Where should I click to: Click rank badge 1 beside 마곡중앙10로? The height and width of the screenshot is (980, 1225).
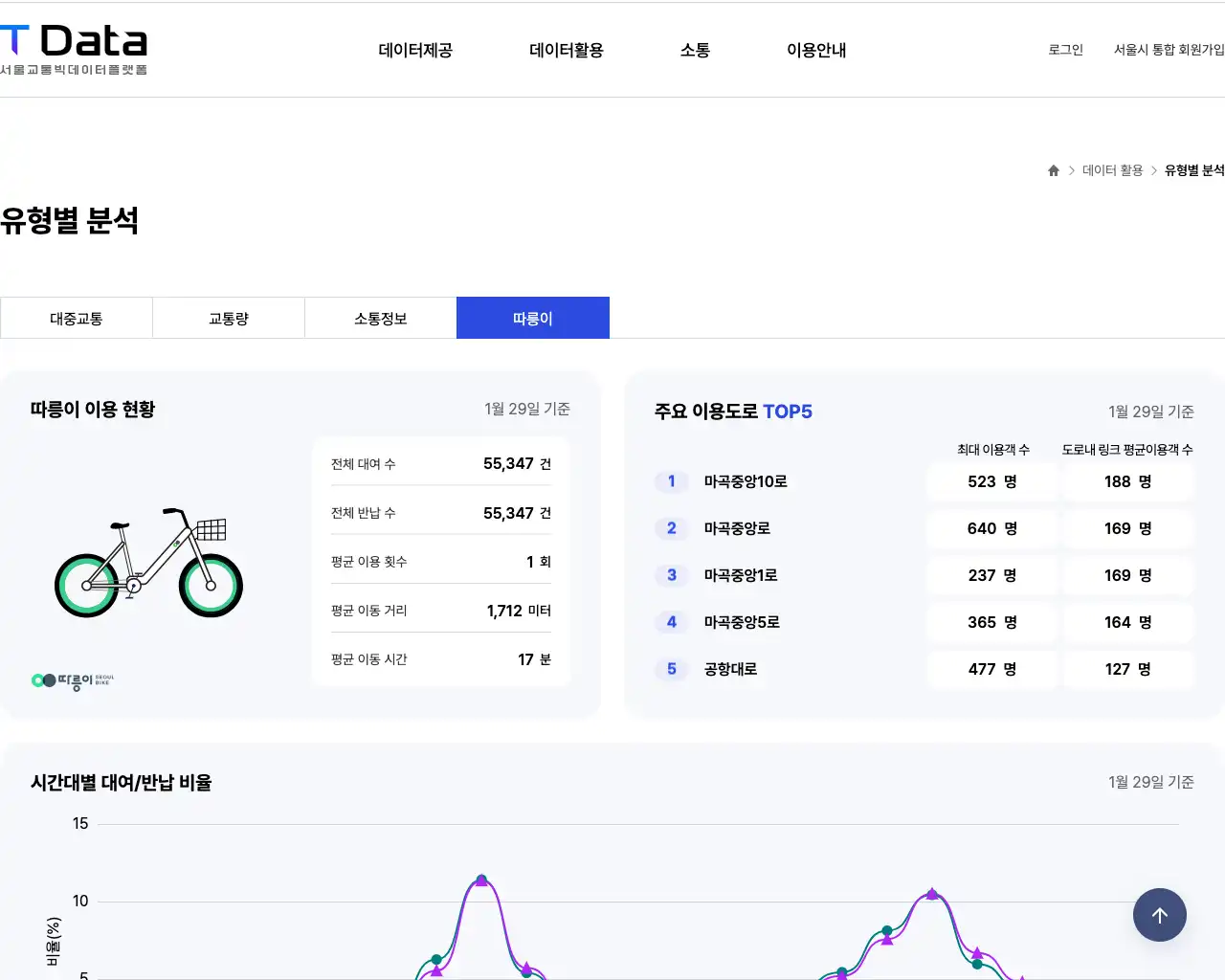671,482
